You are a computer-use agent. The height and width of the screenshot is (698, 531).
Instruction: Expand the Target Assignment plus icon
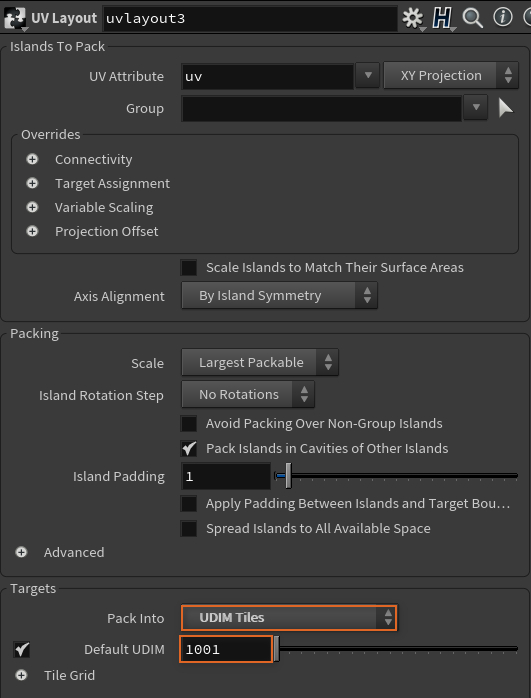[32, 183]
